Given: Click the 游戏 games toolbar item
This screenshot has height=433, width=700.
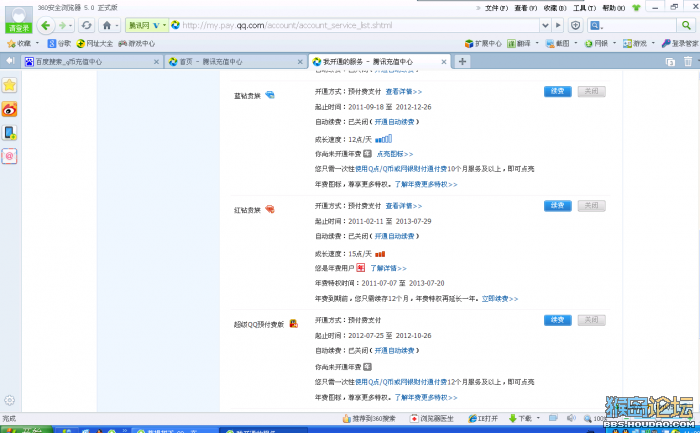Looking at the screenshot, I should (635, 43).
